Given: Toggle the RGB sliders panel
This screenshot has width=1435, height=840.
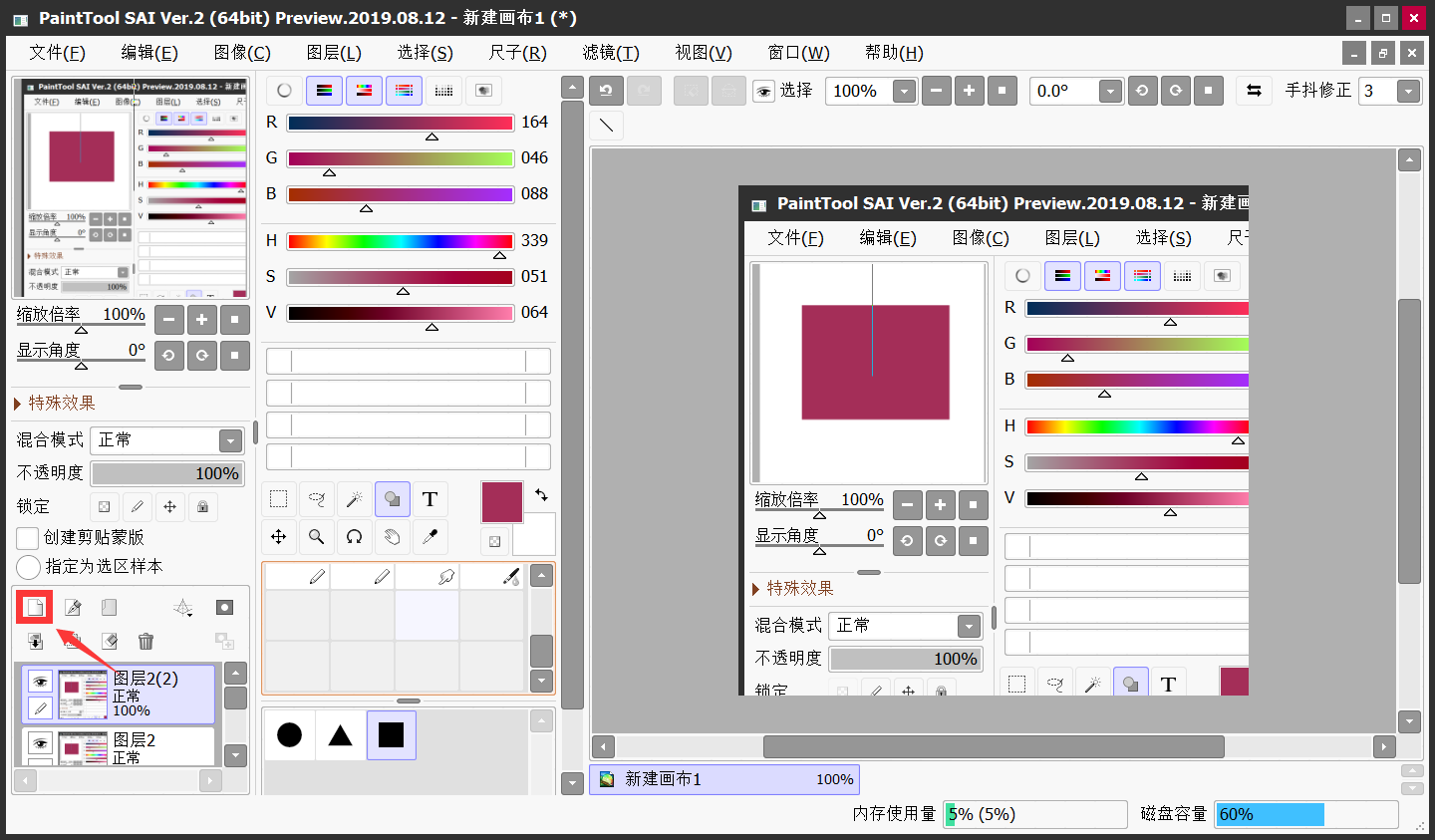Looking at the screenshot, I should pyautogui.click(x=324, y=91).
